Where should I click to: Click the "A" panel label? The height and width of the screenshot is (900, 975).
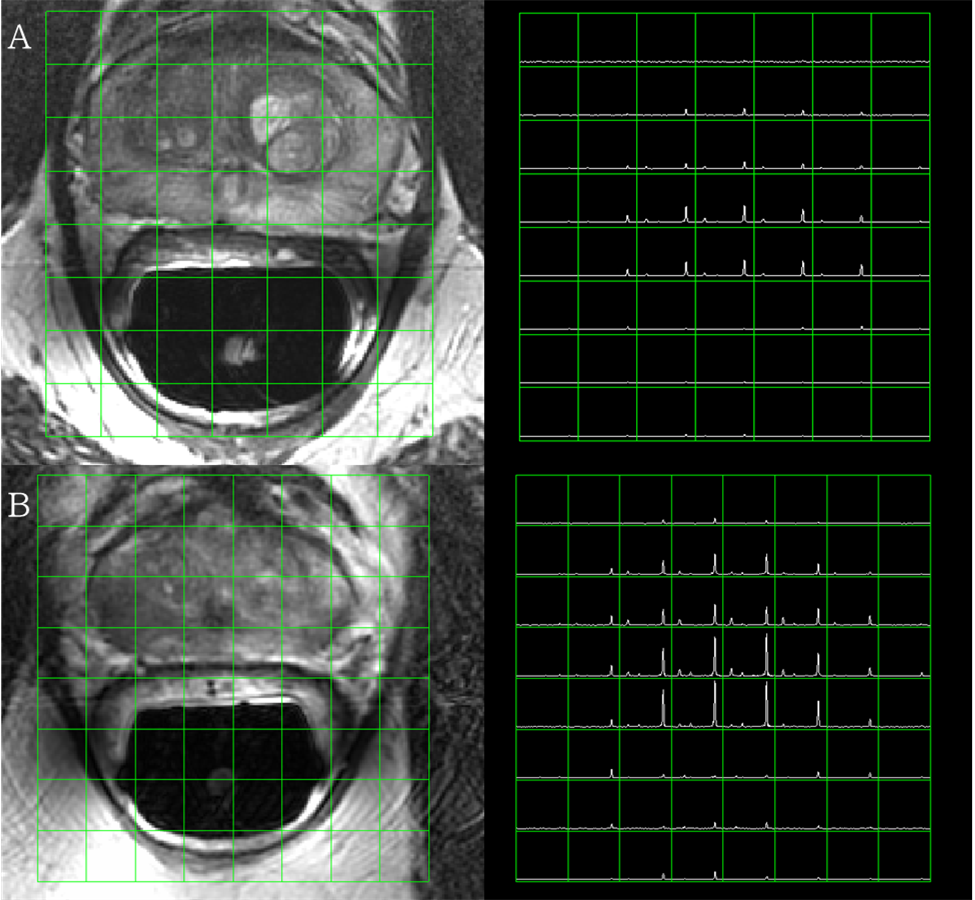pos(19,38)
